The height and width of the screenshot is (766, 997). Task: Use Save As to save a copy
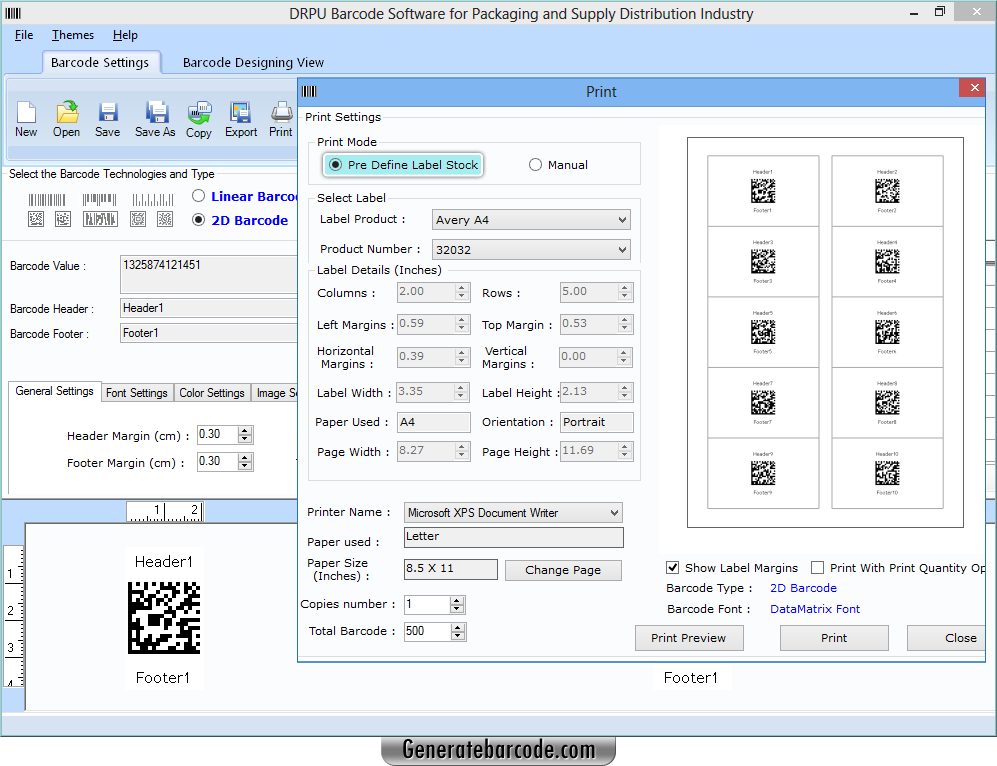click(x=154, y=120)
